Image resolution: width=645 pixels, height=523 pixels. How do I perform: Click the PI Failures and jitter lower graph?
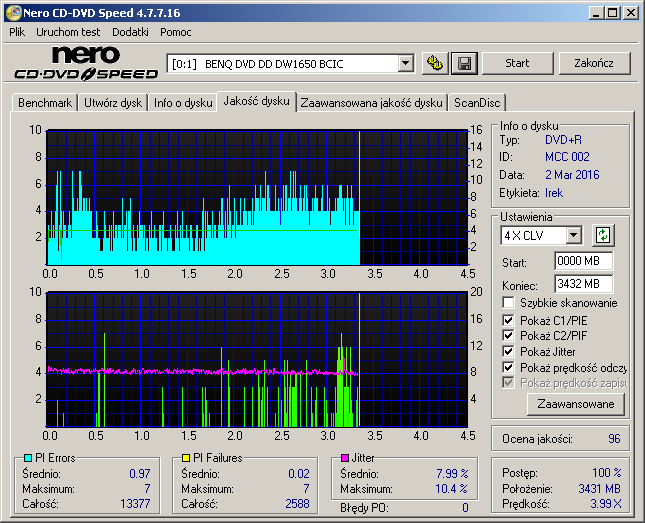257,360
